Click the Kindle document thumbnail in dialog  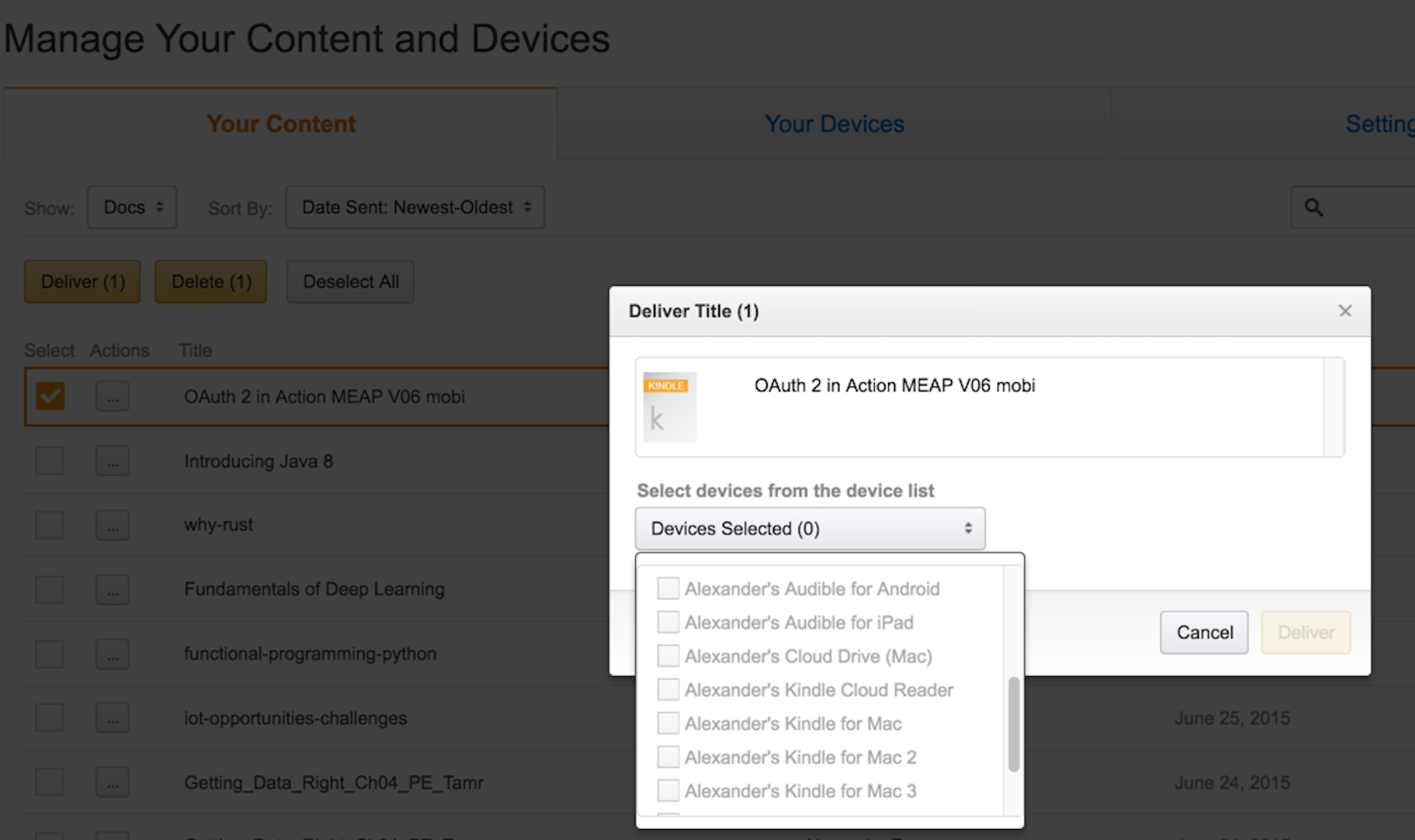[670, 407]
